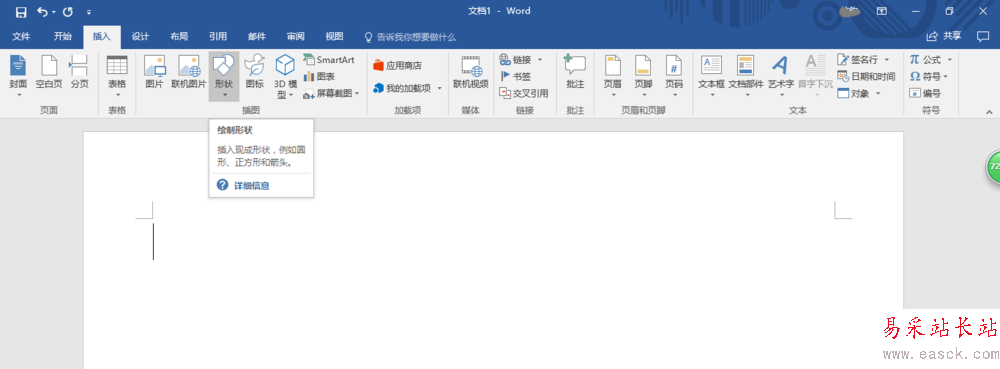Add a comment with 批注
The width and height of the screenshot is (1000, 369).
tap(575, 72)
